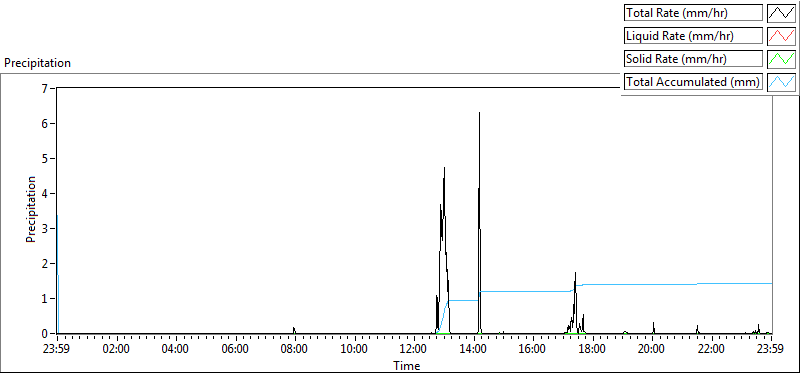Select the Total Accumulated (mm) legend label

tap(693, 82)
